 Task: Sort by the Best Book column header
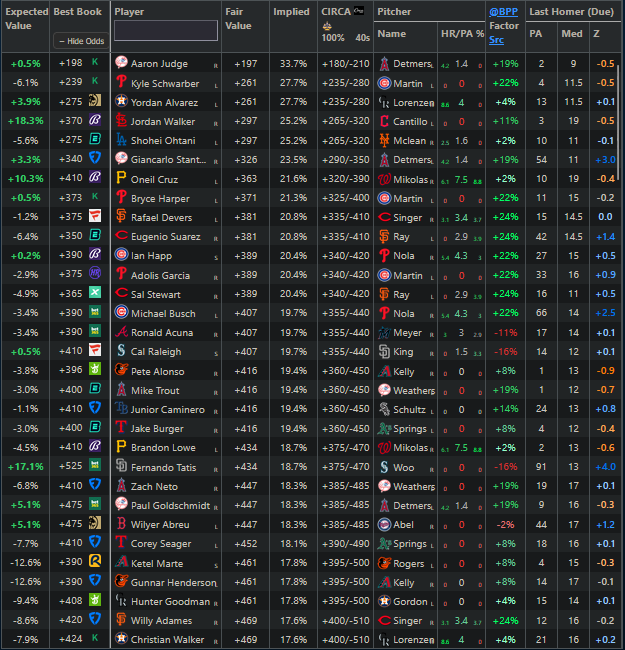click(78, 12)
